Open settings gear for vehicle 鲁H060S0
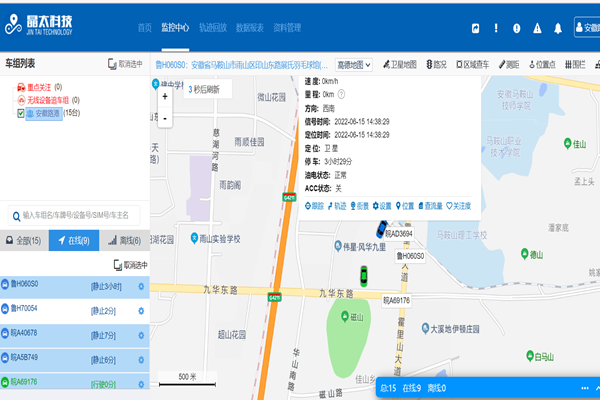600x400 pixels. [141, 285]
